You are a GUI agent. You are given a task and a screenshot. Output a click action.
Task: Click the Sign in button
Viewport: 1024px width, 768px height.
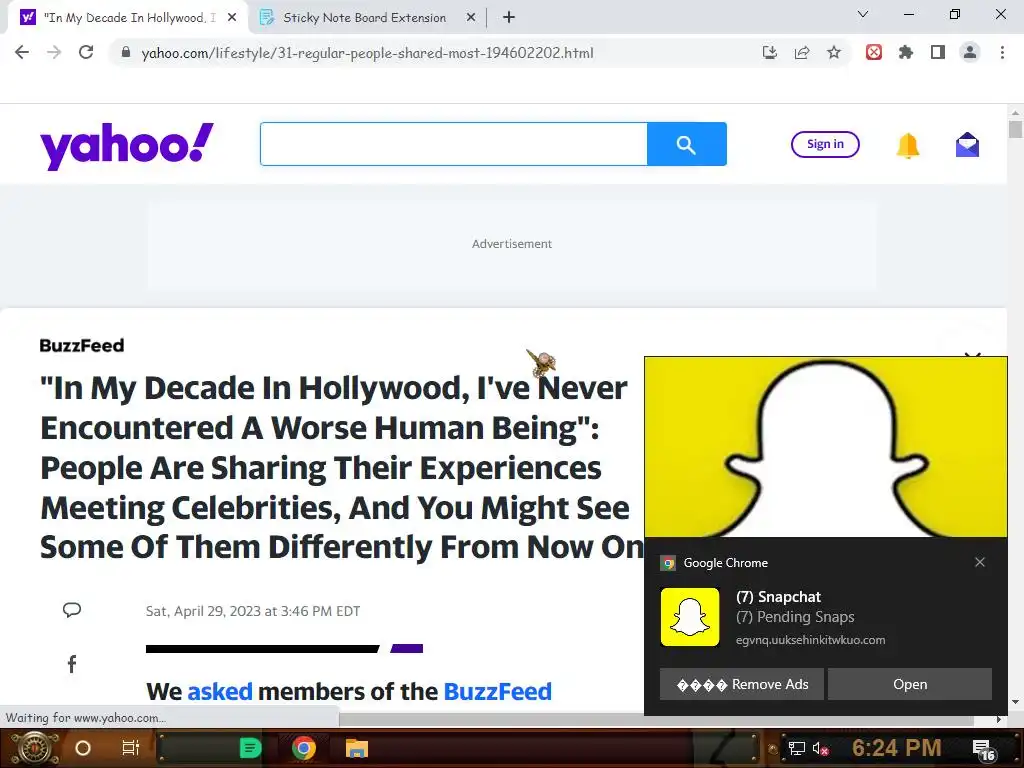tap(825, 144)
